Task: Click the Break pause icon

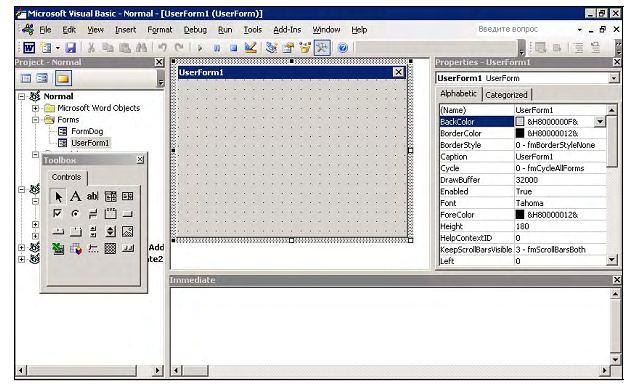Action: click(x=217, y=48)
